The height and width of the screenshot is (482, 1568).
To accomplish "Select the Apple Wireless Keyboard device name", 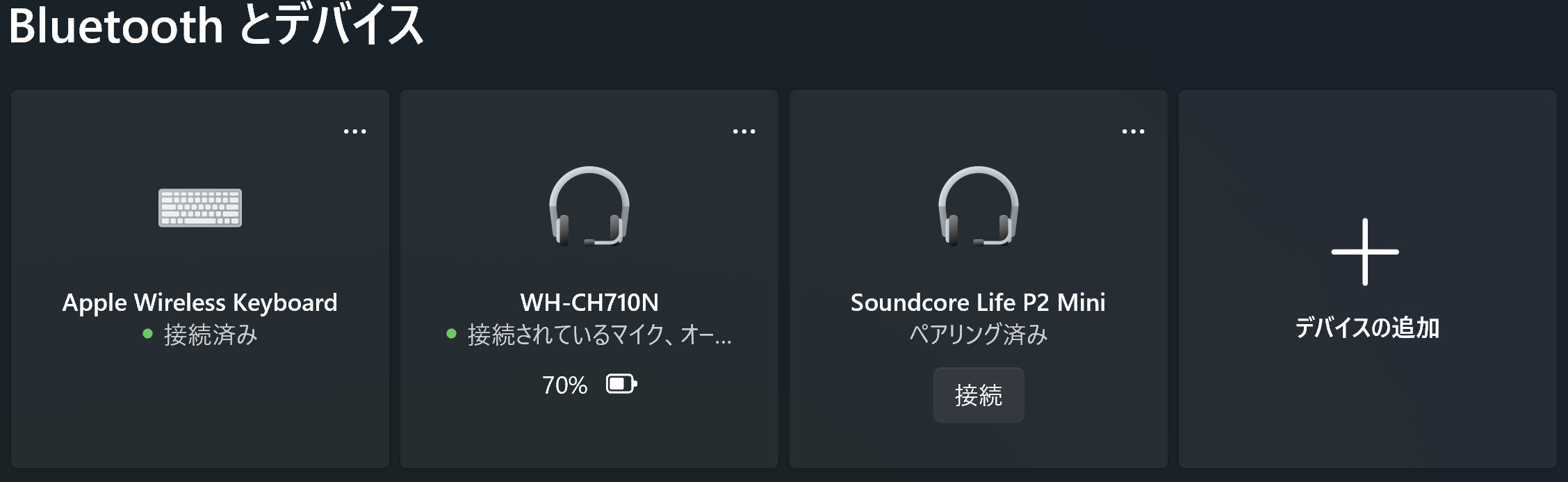I will (x=200, y=303).
